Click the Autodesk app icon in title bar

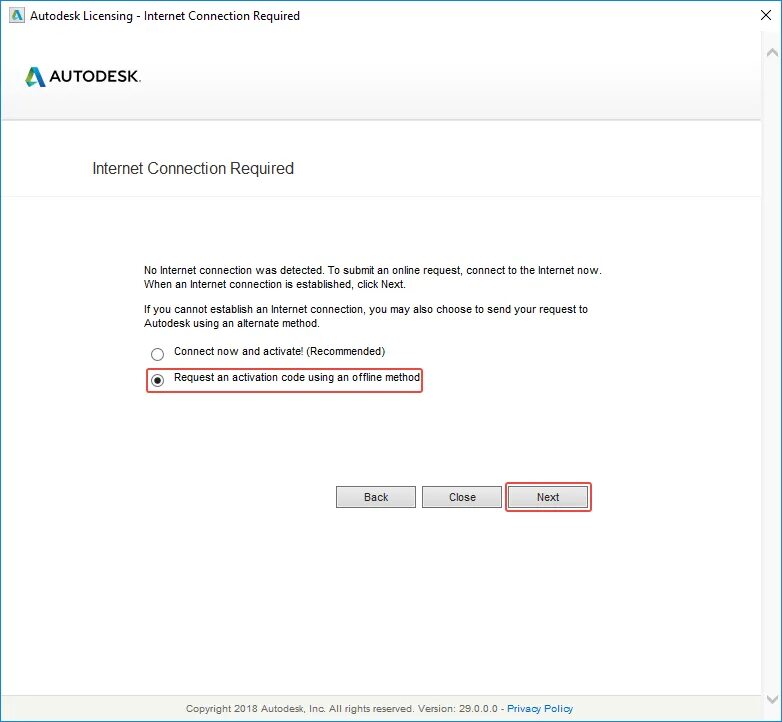(x=17, y=15)
